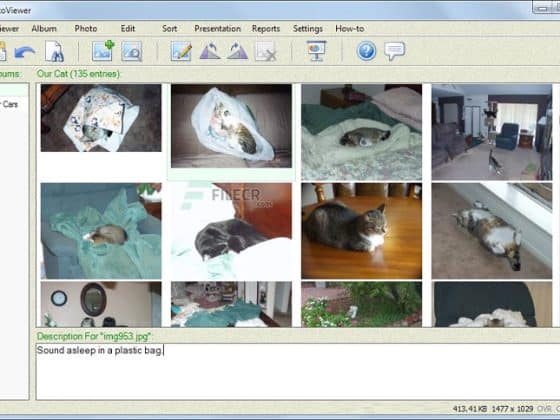Open the Album menu
560x420 pixels.
pyautogui.click(x=44, y=29)
